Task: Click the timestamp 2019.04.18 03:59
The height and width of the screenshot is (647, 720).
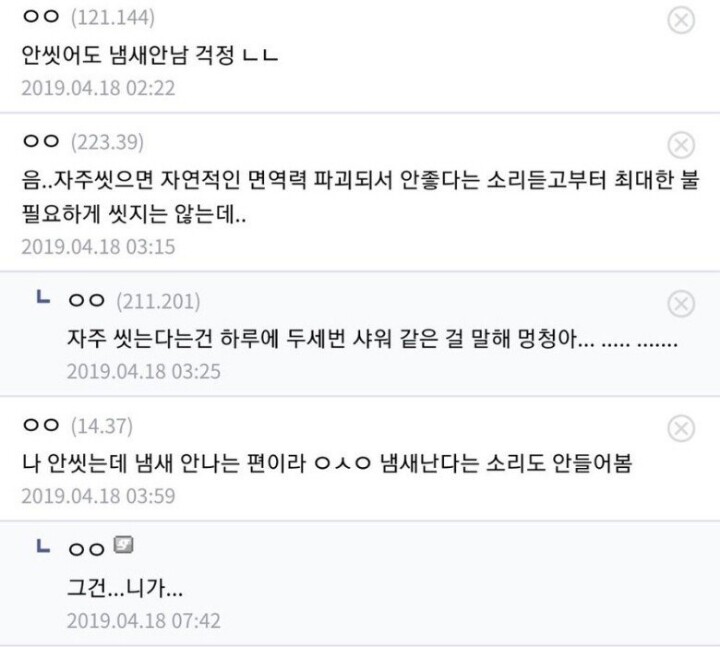Action: click(98, 497)
